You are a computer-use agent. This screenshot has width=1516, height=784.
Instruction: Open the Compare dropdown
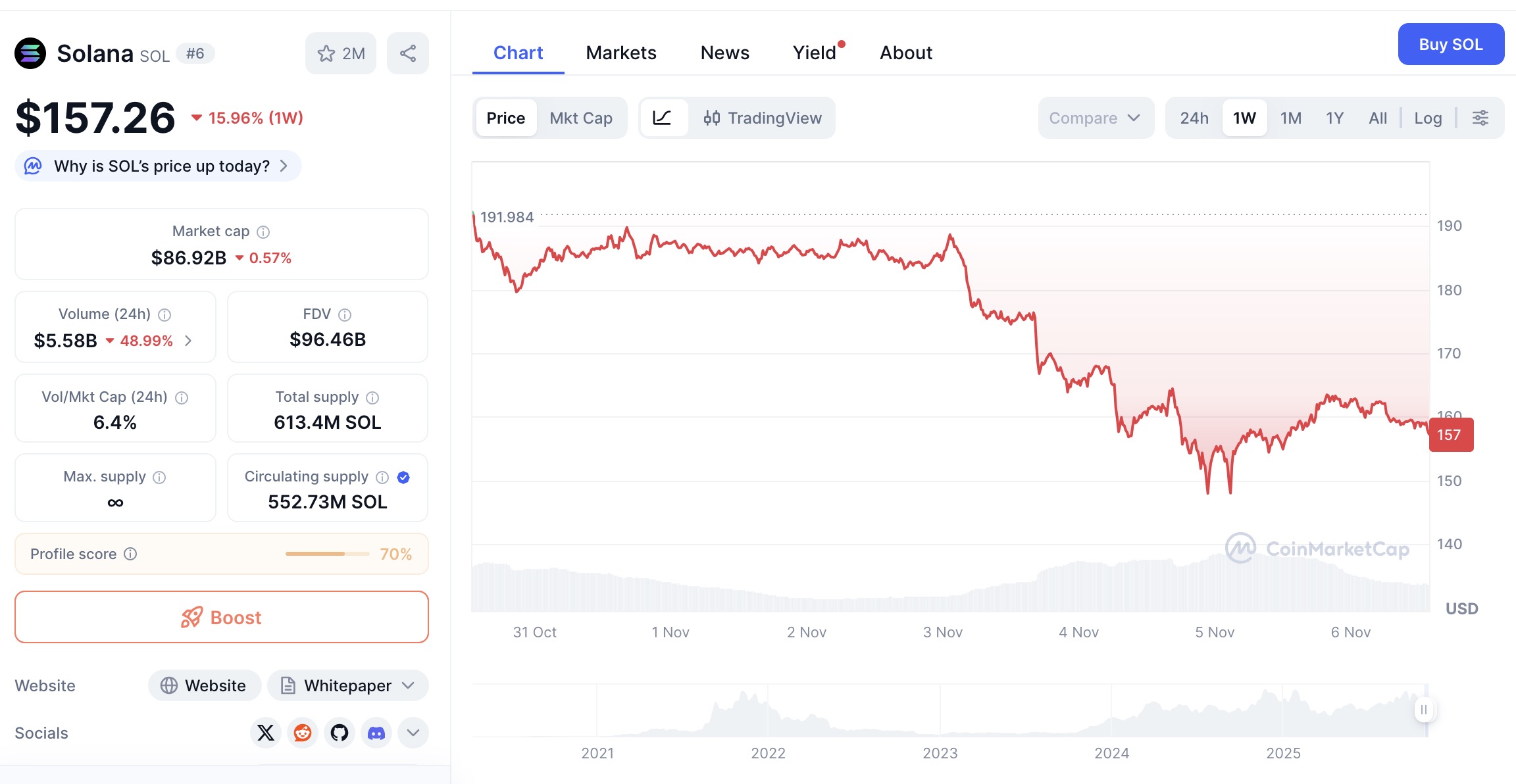coord(1095,118)
